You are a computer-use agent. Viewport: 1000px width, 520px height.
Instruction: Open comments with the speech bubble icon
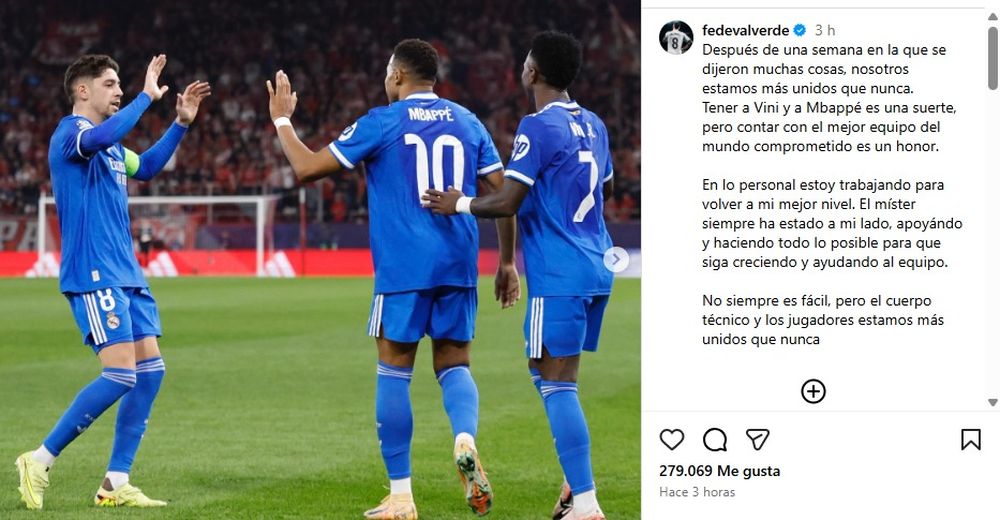tap(715, 440)
